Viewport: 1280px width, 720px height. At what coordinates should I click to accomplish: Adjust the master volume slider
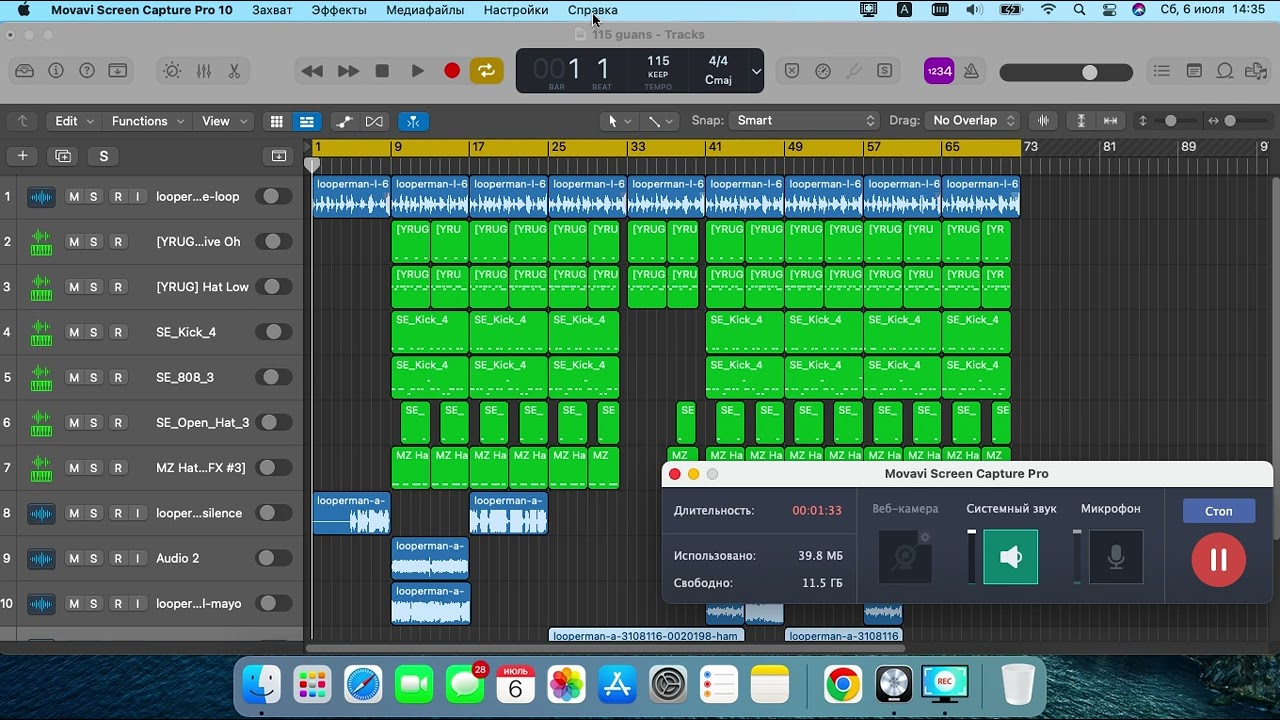1066,72
